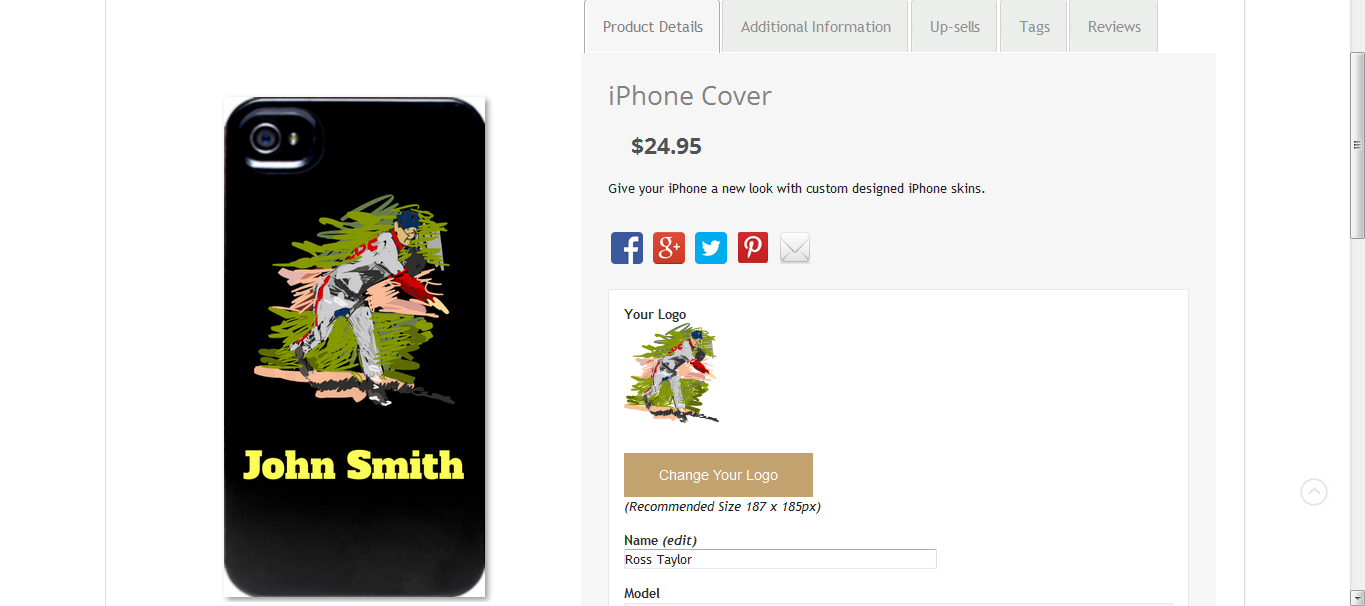Click the Change Your Logo button

(x=718, y=475)
